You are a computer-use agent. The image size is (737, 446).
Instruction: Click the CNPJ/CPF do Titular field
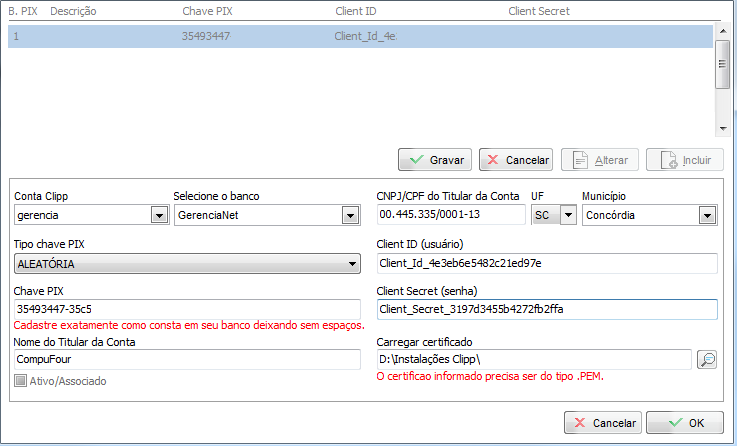click(450, 215)
